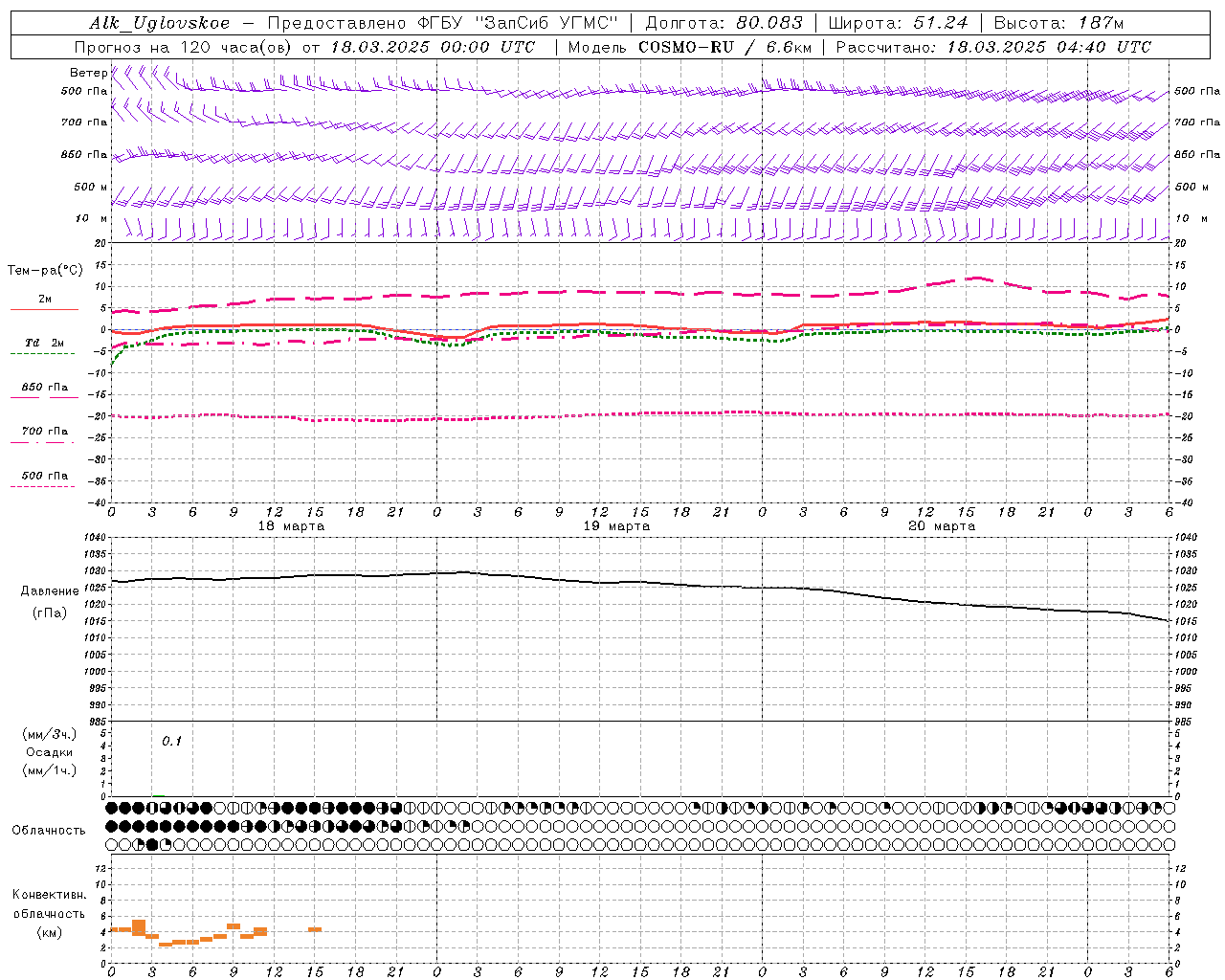The width and height of the screenshot is (1225, 980).
Task: Click the Долгота: 80.083 field in header
Action: tap(724, 23)
